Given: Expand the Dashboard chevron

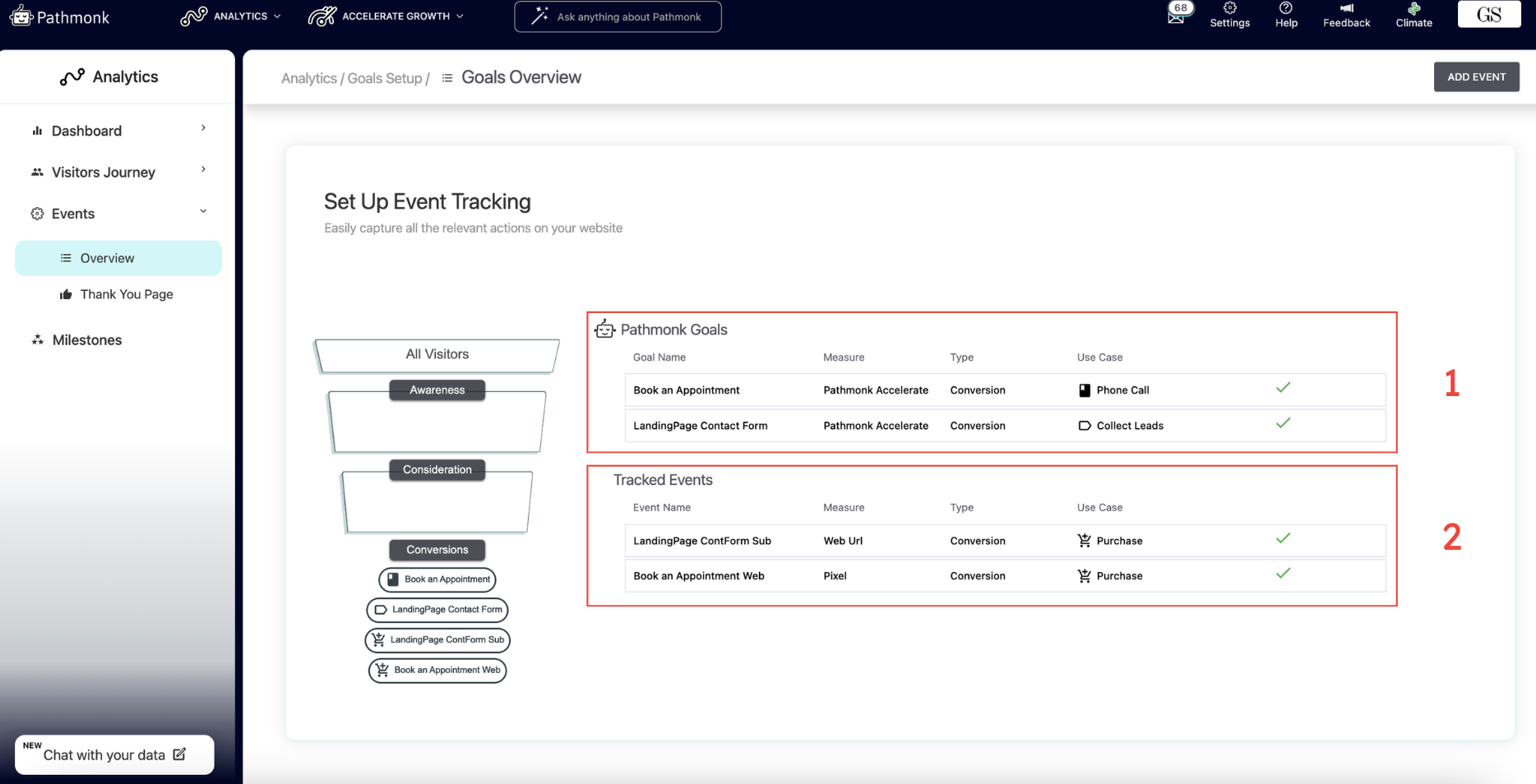Looking at the screenshot, I should pyautogui.click(x=203, y=128).
